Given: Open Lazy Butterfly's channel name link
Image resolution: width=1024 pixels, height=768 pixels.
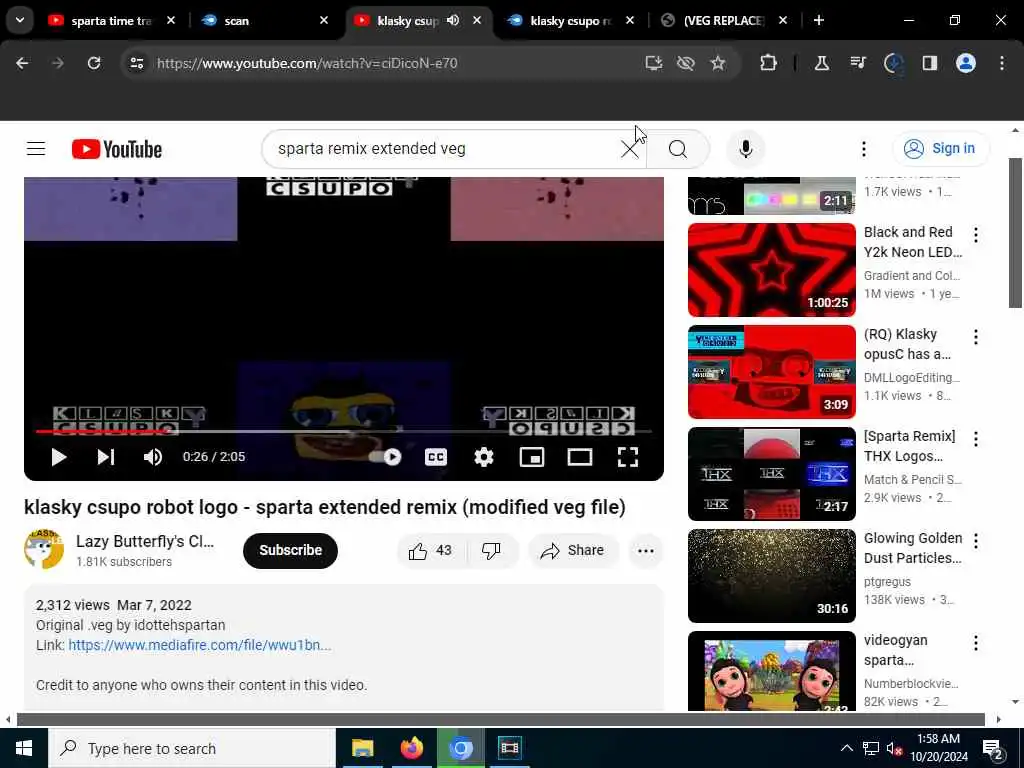Looking at the screenshot, I should 145,541.
